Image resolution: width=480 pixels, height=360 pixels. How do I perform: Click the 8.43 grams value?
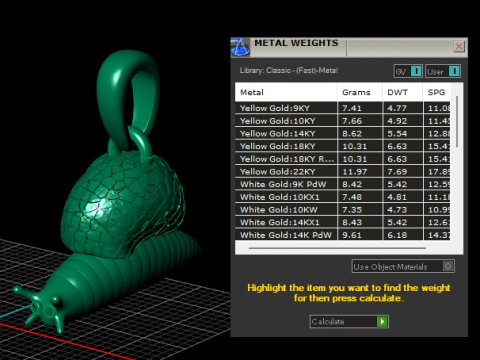point(352,222)
